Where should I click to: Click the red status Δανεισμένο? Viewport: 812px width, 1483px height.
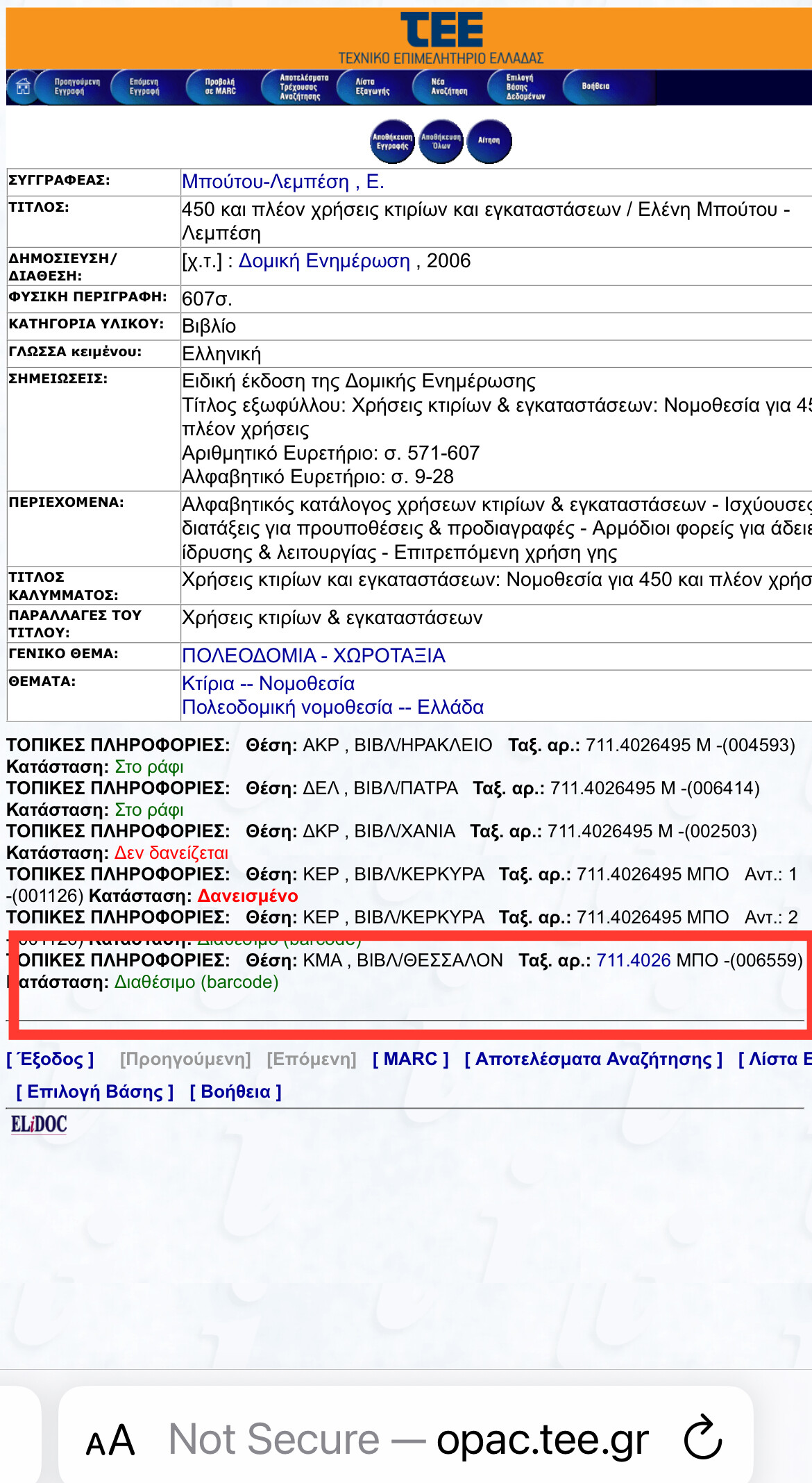coord(248,896)
